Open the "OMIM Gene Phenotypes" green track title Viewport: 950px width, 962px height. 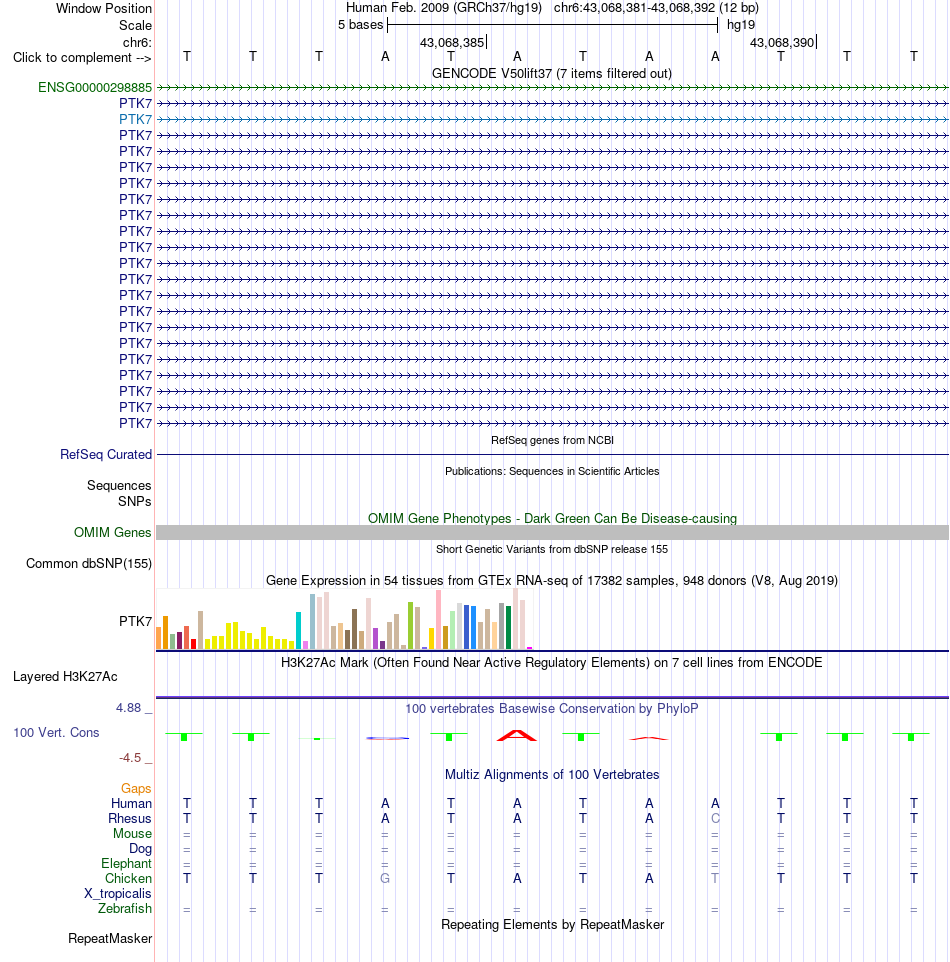tap(552, 518)
